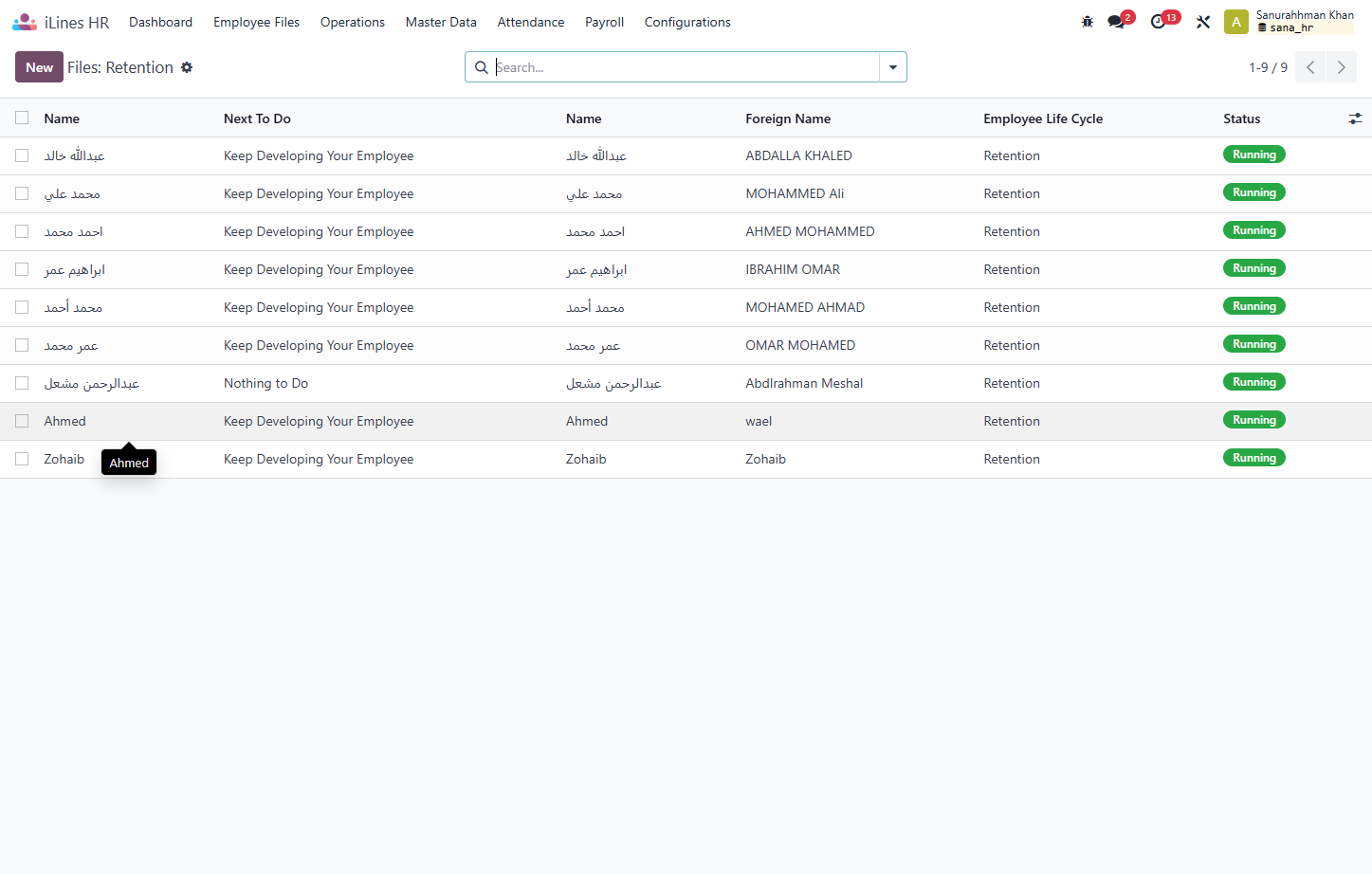Click the Files: Retention breadcrumb title
The height and width of the screenshot is (874, 1372).
tap(120, 67)
